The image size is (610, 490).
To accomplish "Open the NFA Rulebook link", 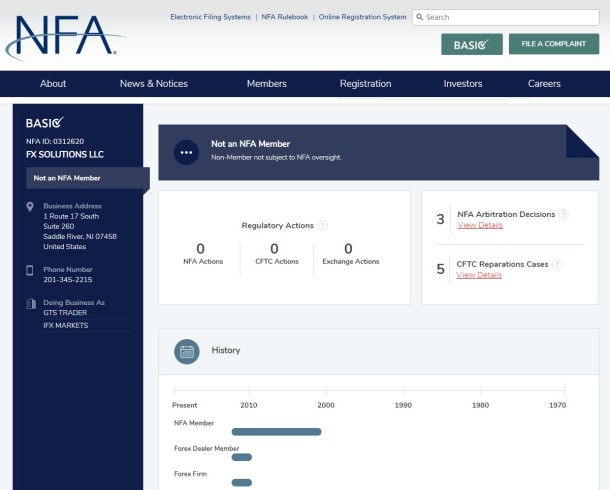I will [285, 17].
